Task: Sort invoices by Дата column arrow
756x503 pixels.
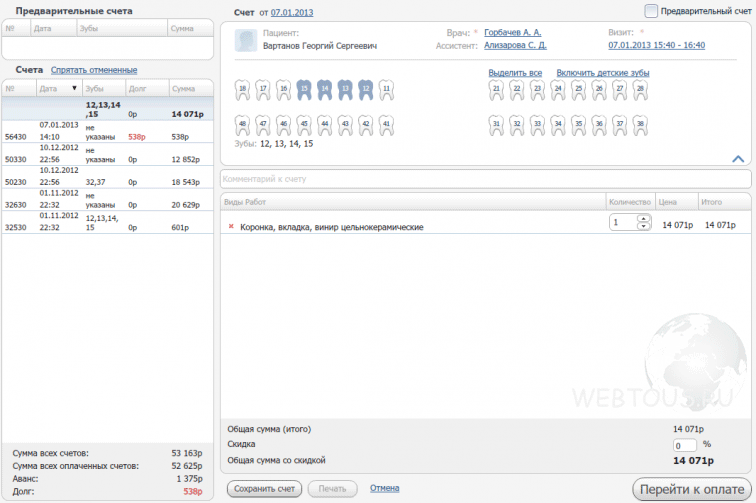Action: coord(74,88)
